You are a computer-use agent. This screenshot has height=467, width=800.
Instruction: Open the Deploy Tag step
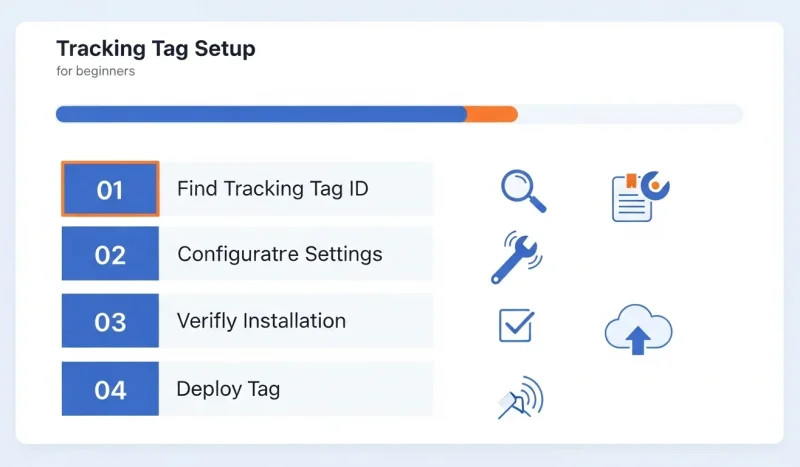[x=228, y=389]
